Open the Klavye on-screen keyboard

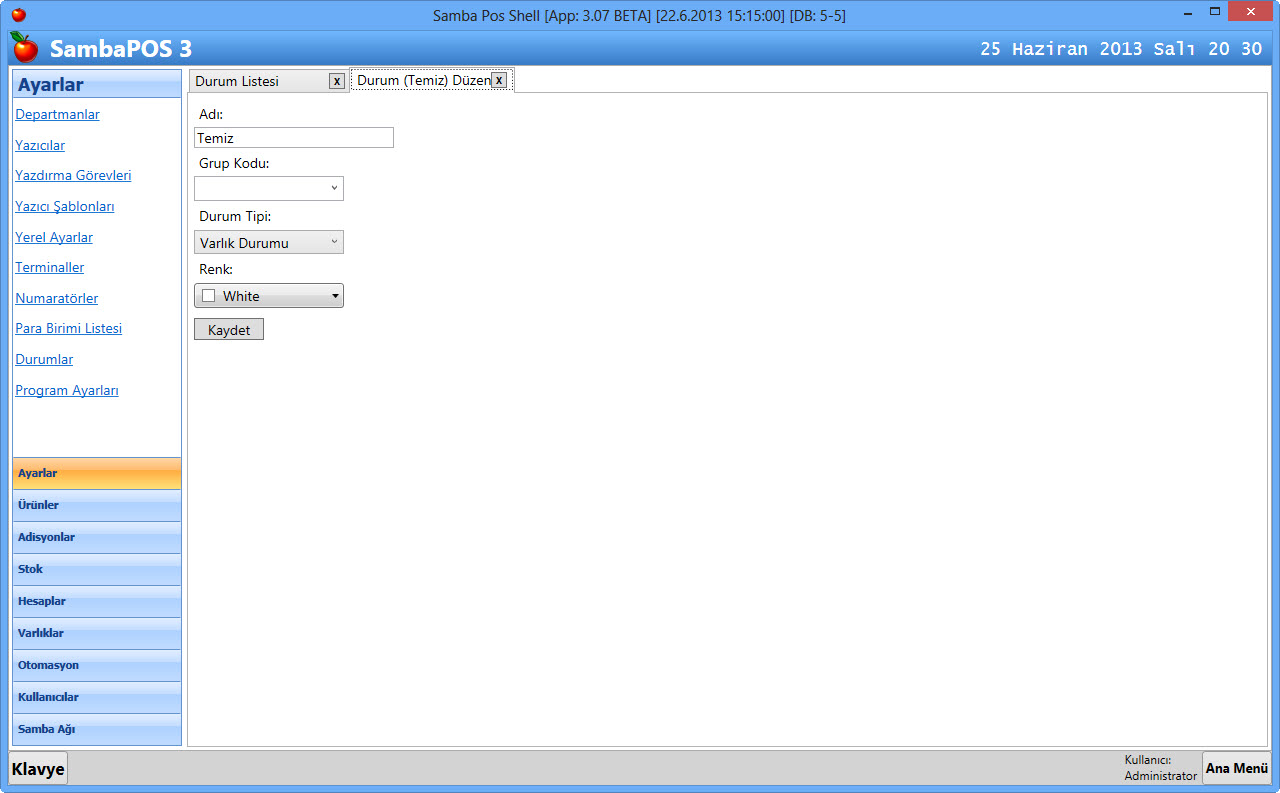point(38,768)
